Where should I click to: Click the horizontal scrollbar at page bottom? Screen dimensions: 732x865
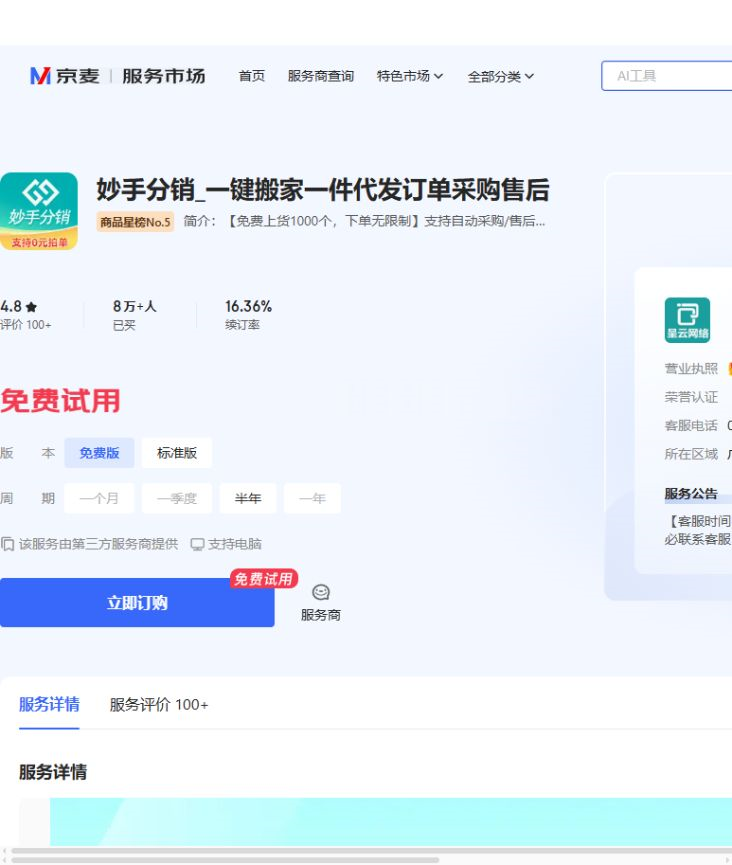pyautogui.click(x=225, y=859)
